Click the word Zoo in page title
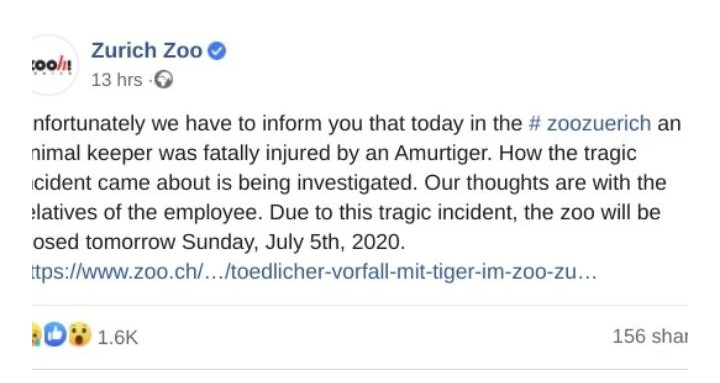Image resolution: width=720 pixels, height=383 pixels. click(x=183, y=51)
